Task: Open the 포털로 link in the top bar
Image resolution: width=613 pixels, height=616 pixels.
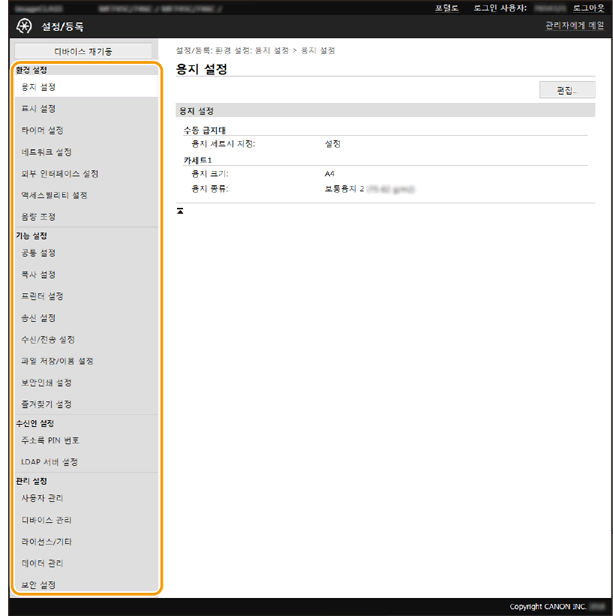Action: (x=447, y=7)
